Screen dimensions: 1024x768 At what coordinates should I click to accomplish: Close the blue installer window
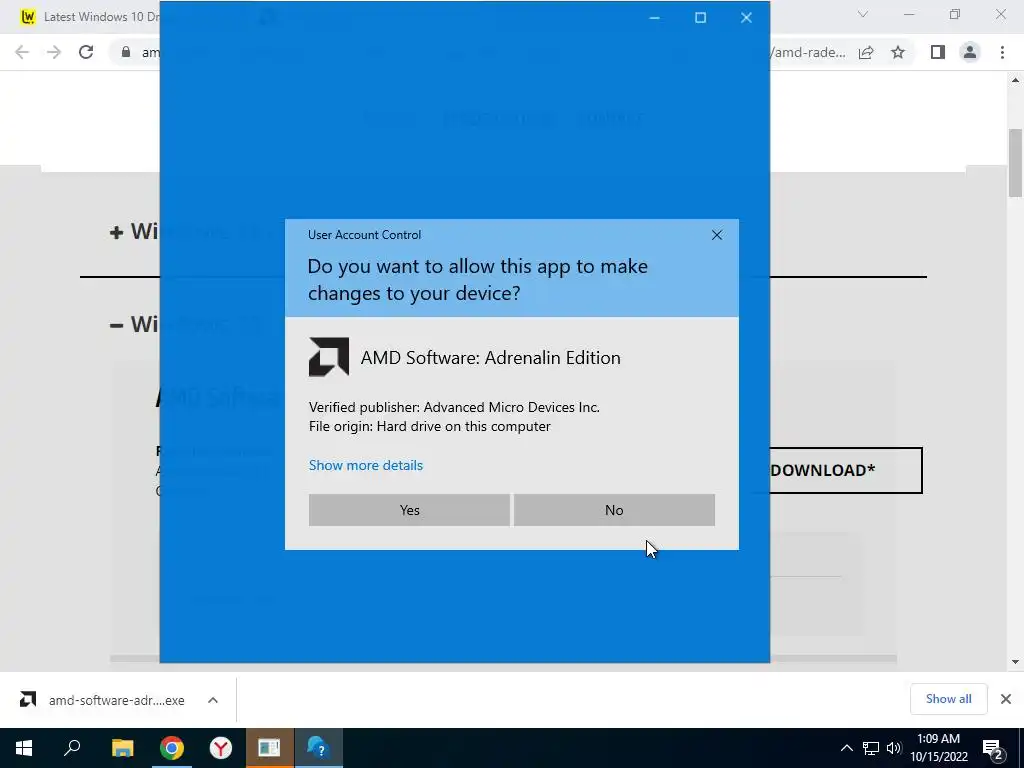click(x=746, y=18)
